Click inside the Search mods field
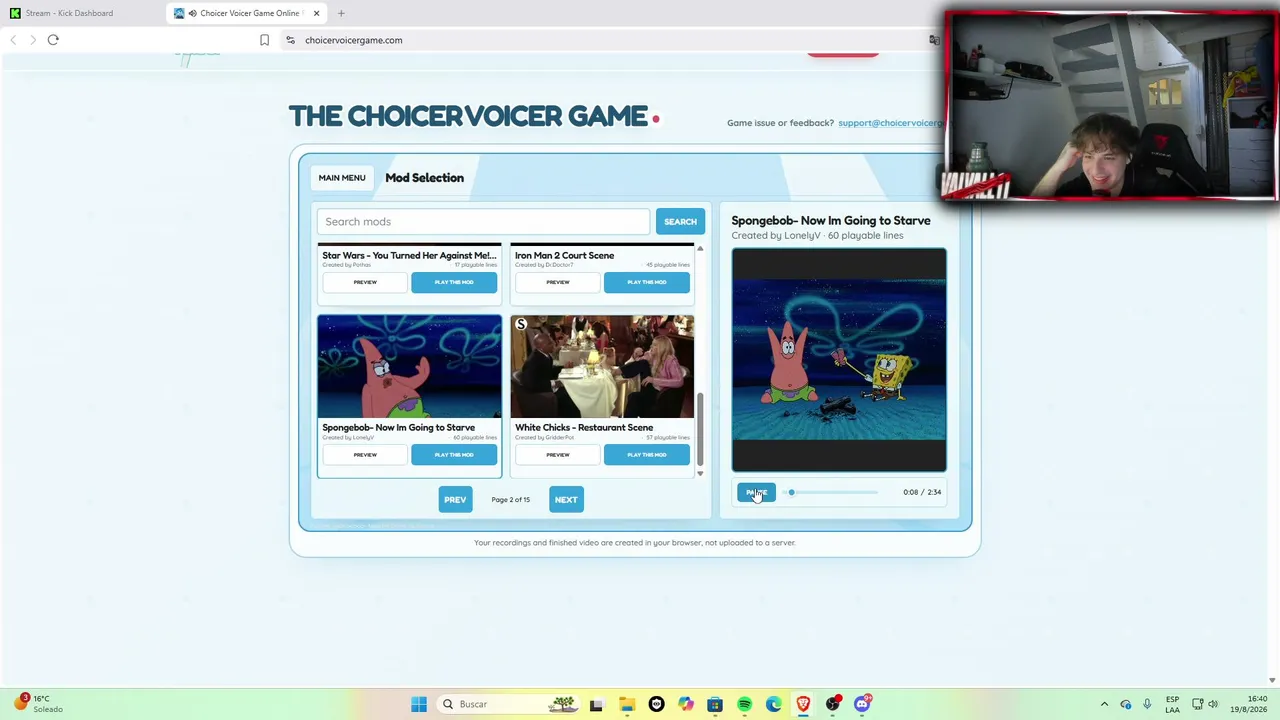 [x=483, y=222]
